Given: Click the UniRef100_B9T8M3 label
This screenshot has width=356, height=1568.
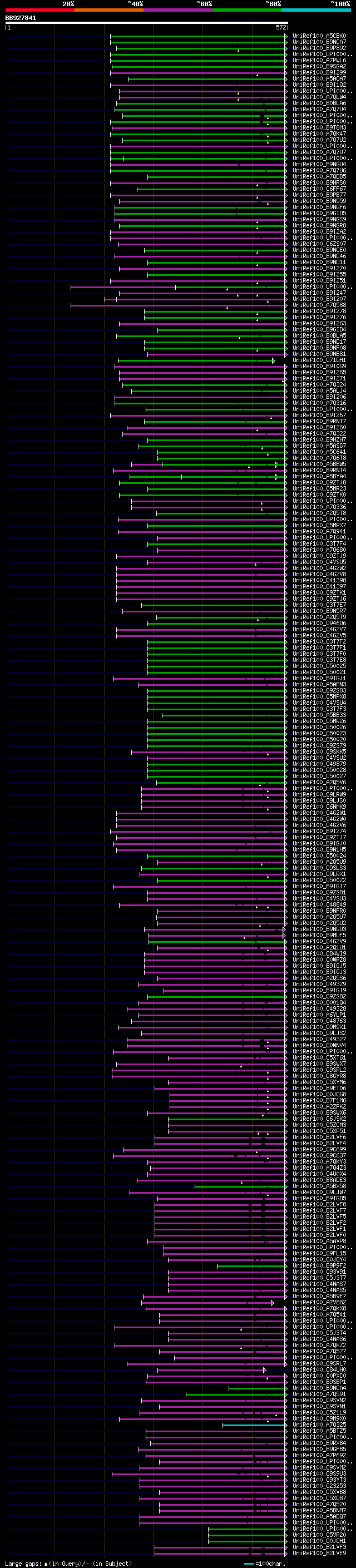Looking at the screenshot, I should 319,128.
